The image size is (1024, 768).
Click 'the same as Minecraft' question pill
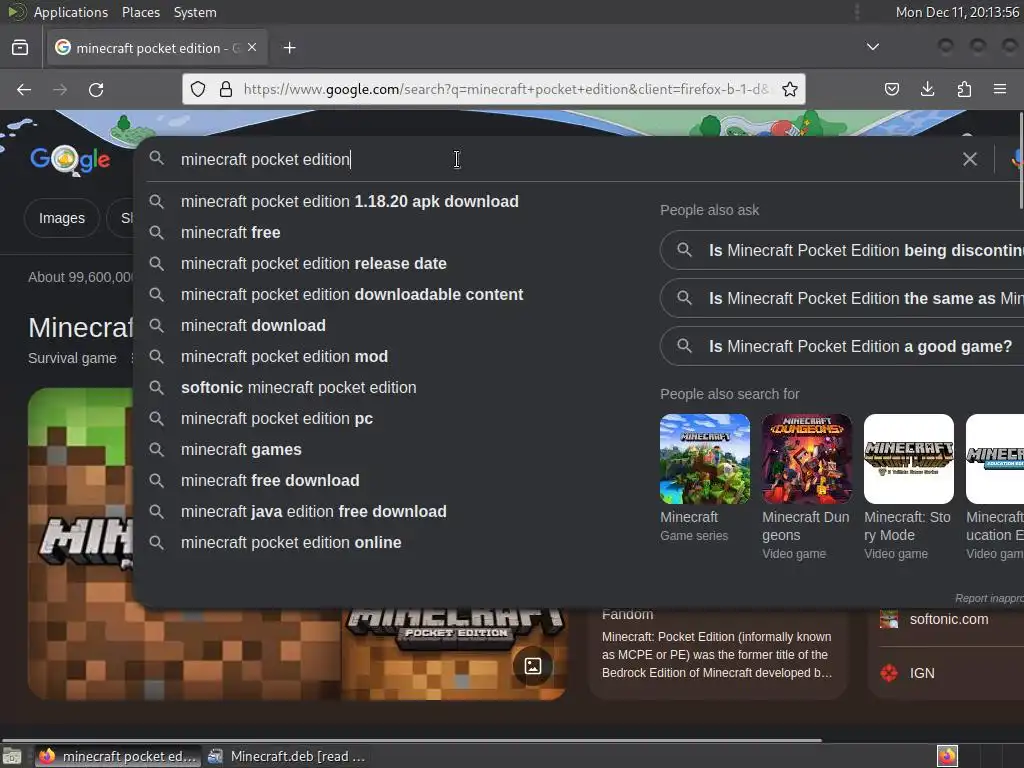click(842, 298)
